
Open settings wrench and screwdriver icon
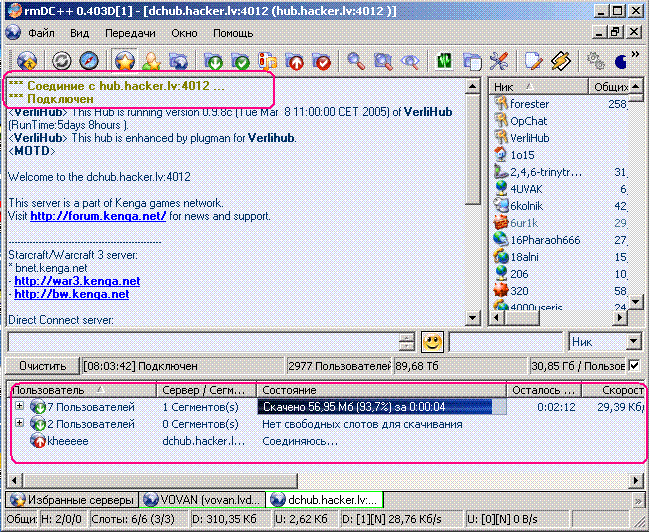click(498, 61)
